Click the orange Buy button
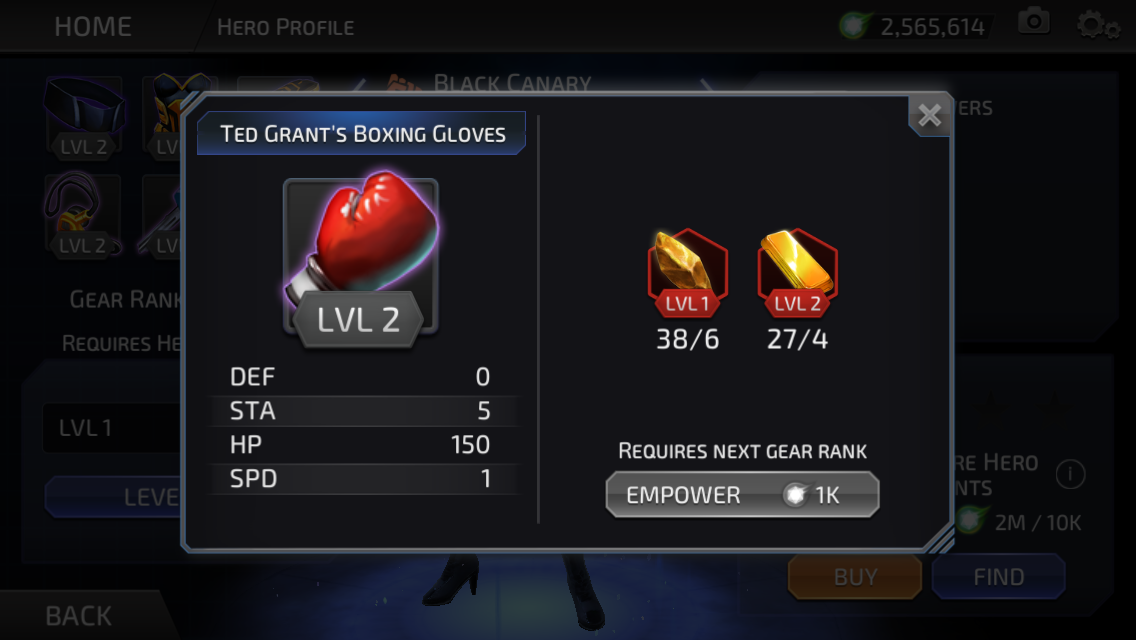This screenshot has width=1136, height=640. click(855, 577)
